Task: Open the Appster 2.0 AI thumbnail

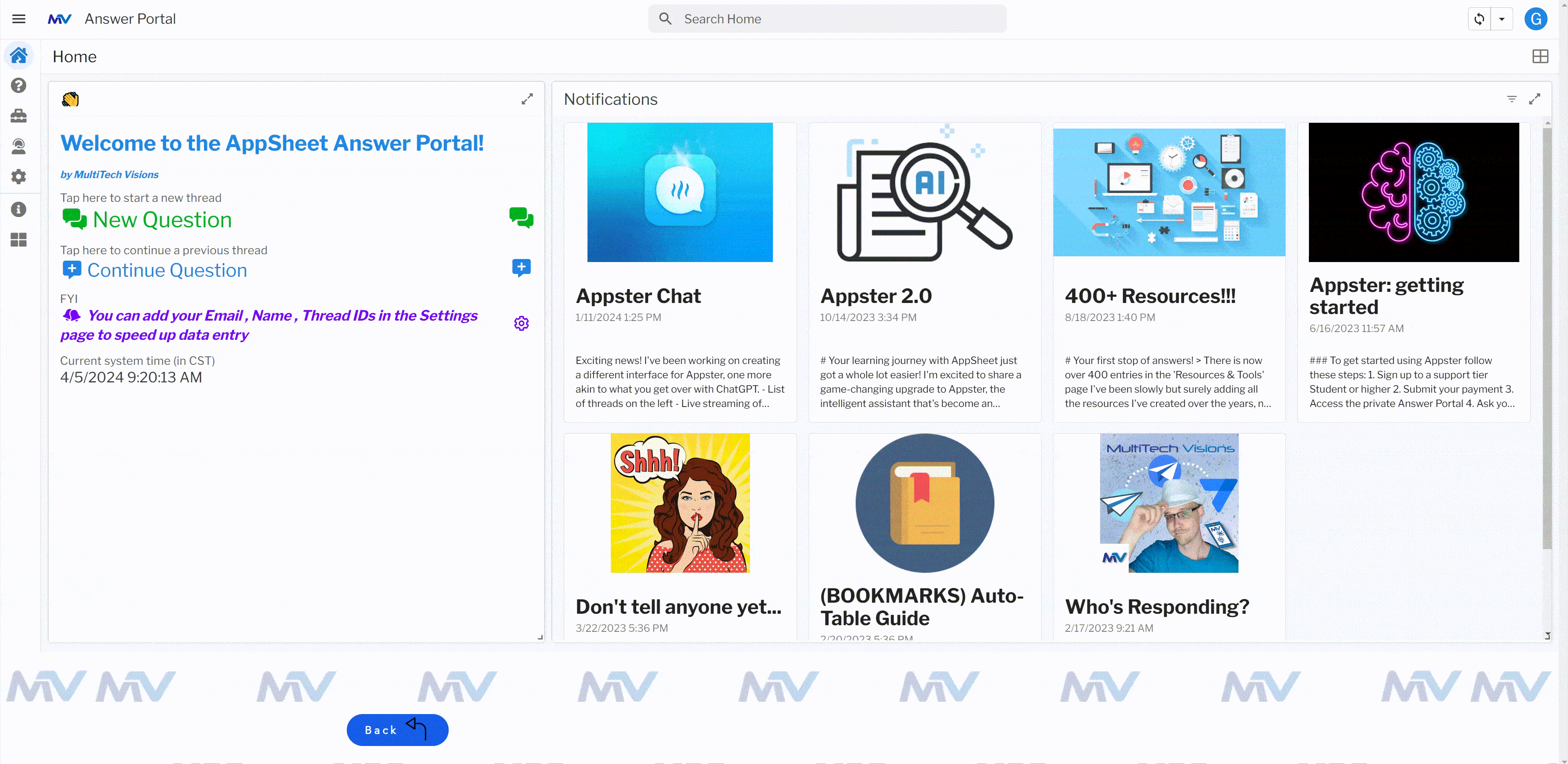Action: [924, 192]
